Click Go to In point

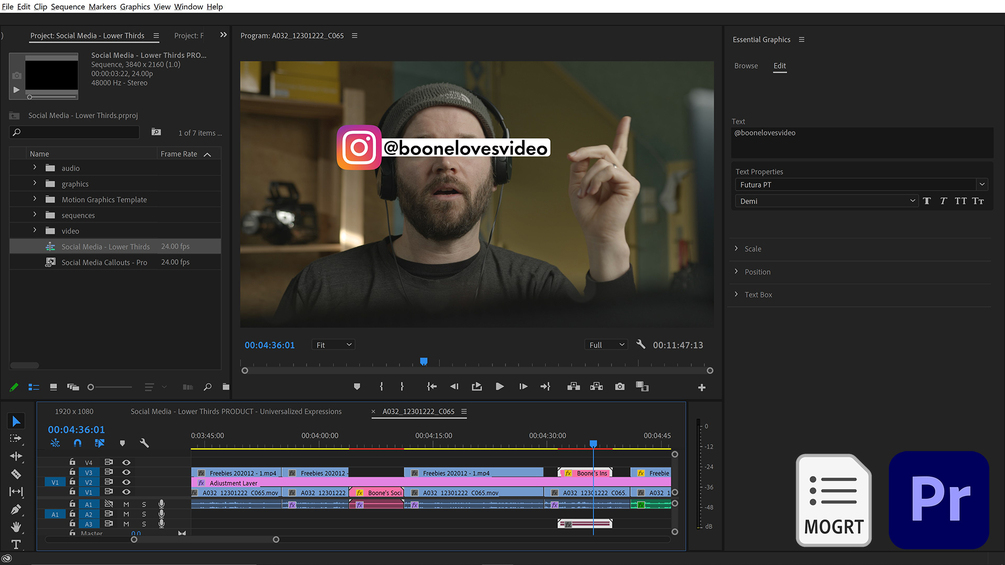click(x=432, y=386)
